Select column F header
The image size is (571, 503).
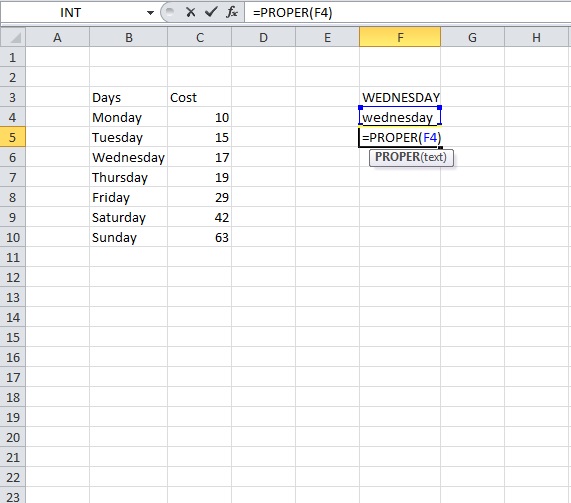pyautogui.click(x=400, y=37)
